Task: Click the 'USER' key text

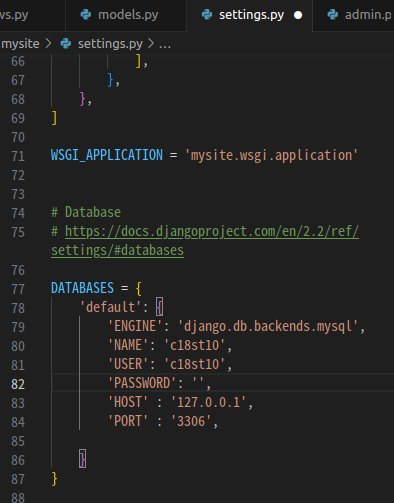Action: [x=128, y=364]
